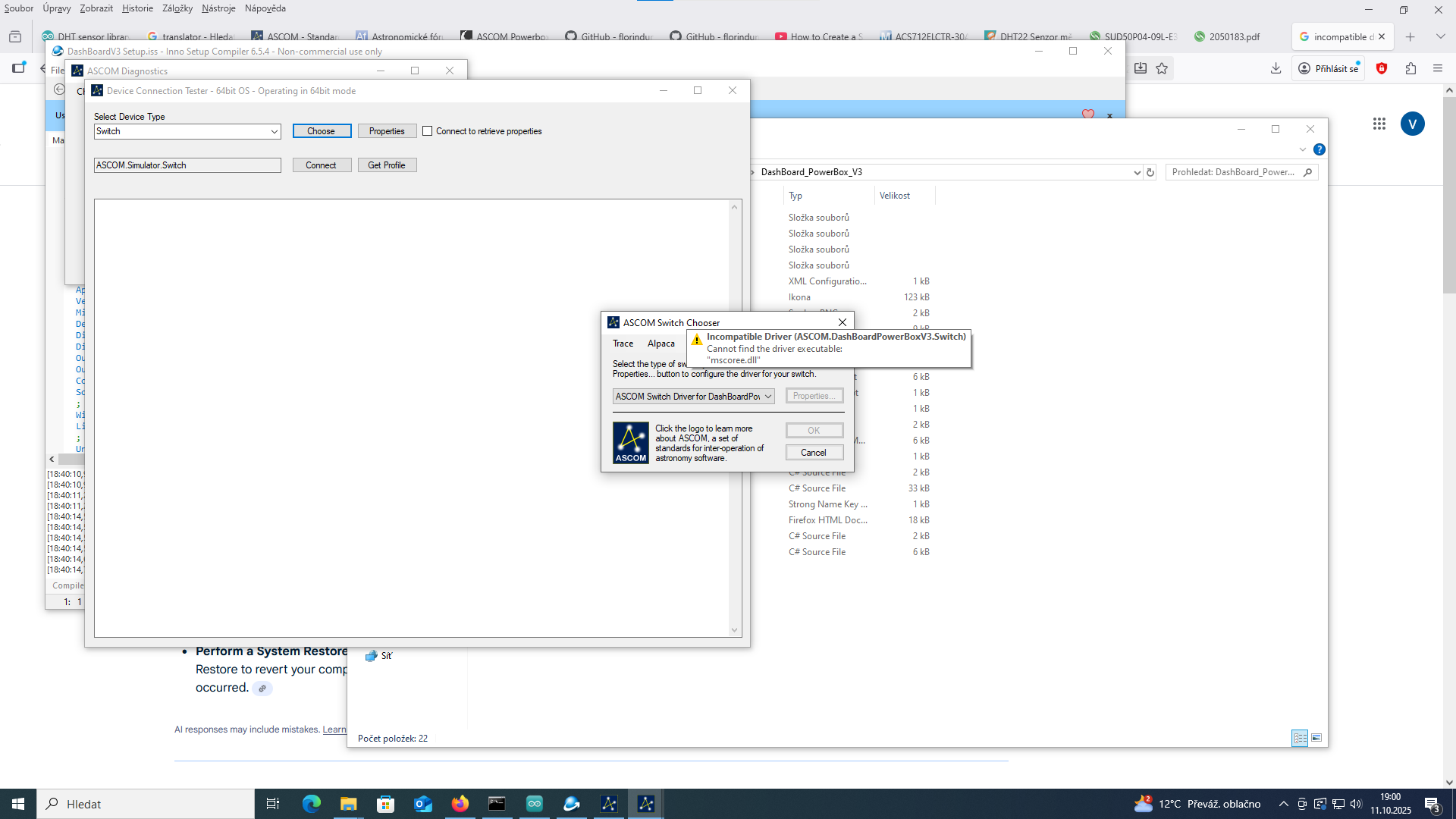
Task: Click the ASCOM logo in Switch Chooser
Action: point(630,442)
